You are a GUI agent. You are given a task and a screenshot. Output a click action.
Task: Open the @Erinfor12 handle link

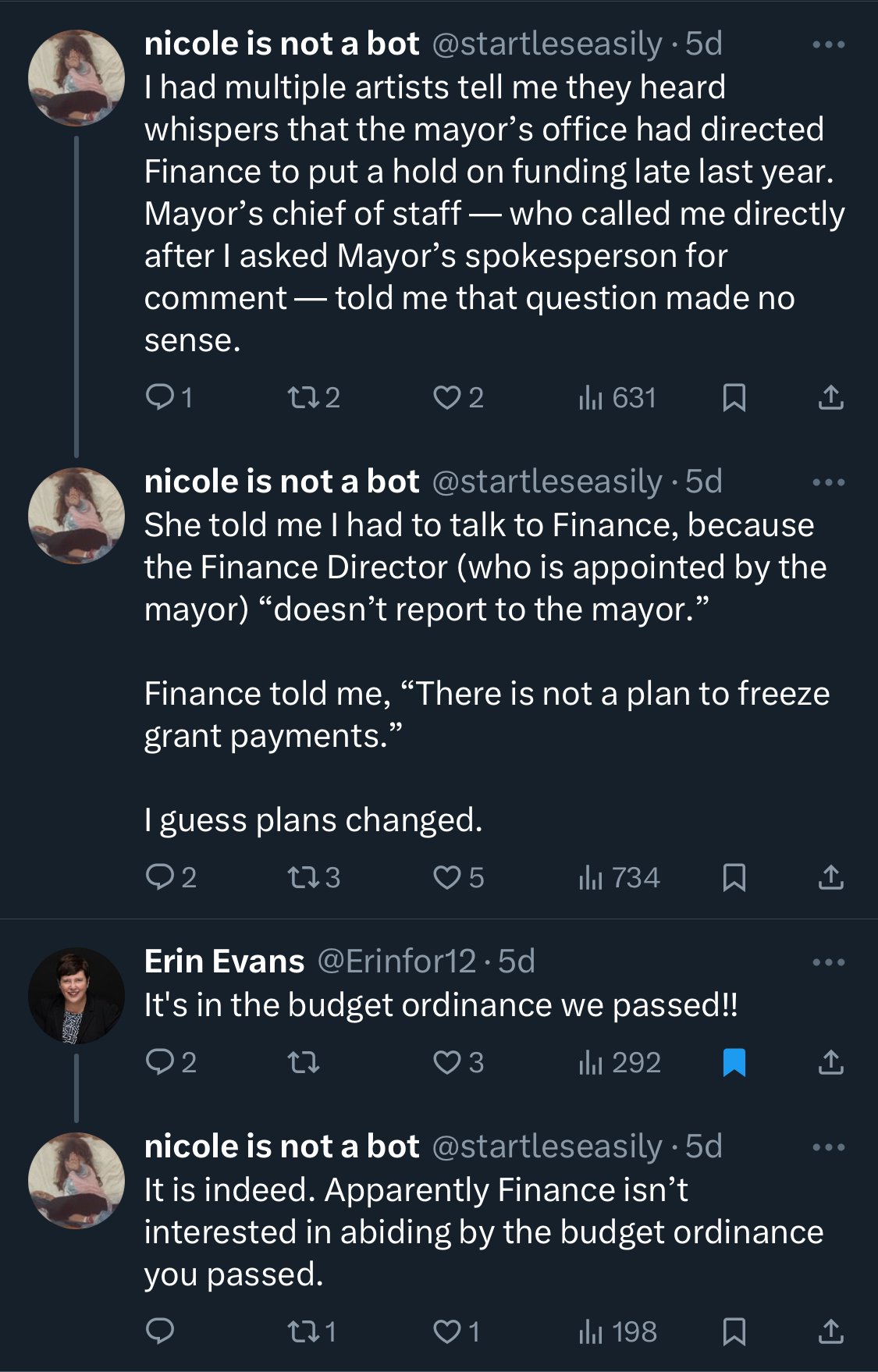click(396, 961)
